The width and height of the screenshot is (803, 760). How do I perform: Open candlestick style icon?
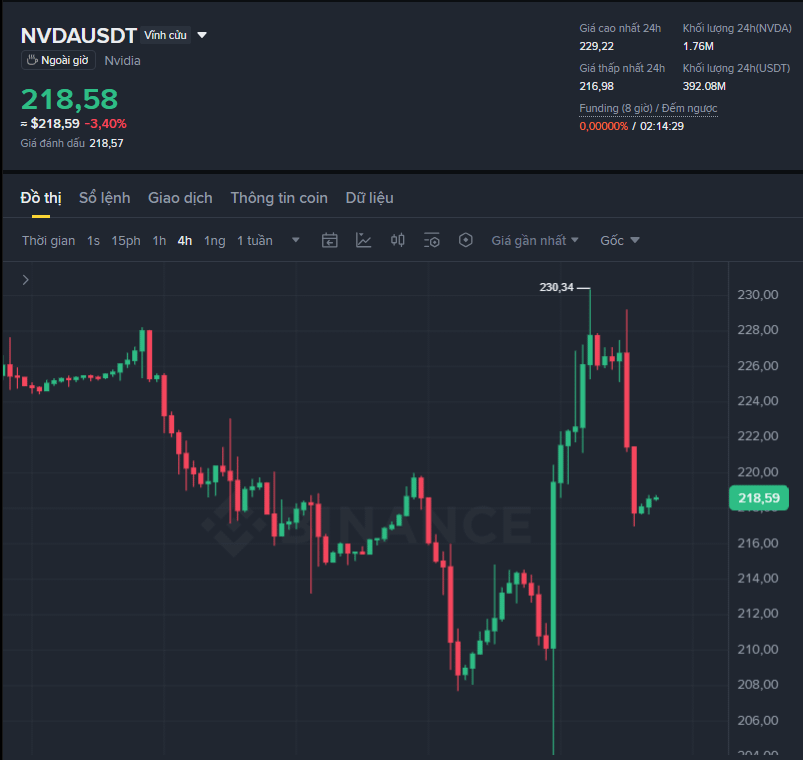pos(397,240)
